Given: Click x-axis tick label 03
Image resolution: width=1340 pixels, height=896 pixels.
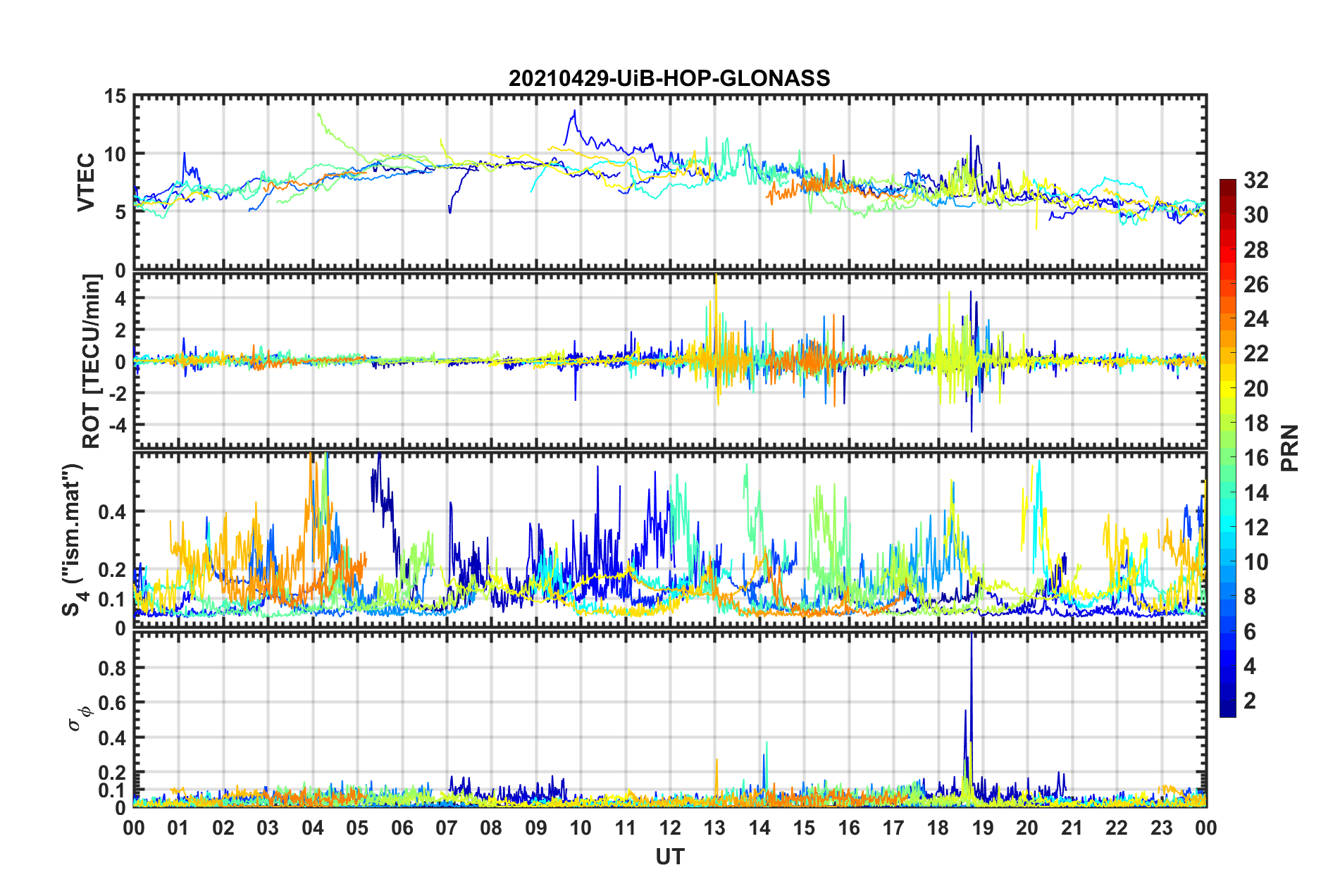Looking at the screenshot, I should coord(268,828).
